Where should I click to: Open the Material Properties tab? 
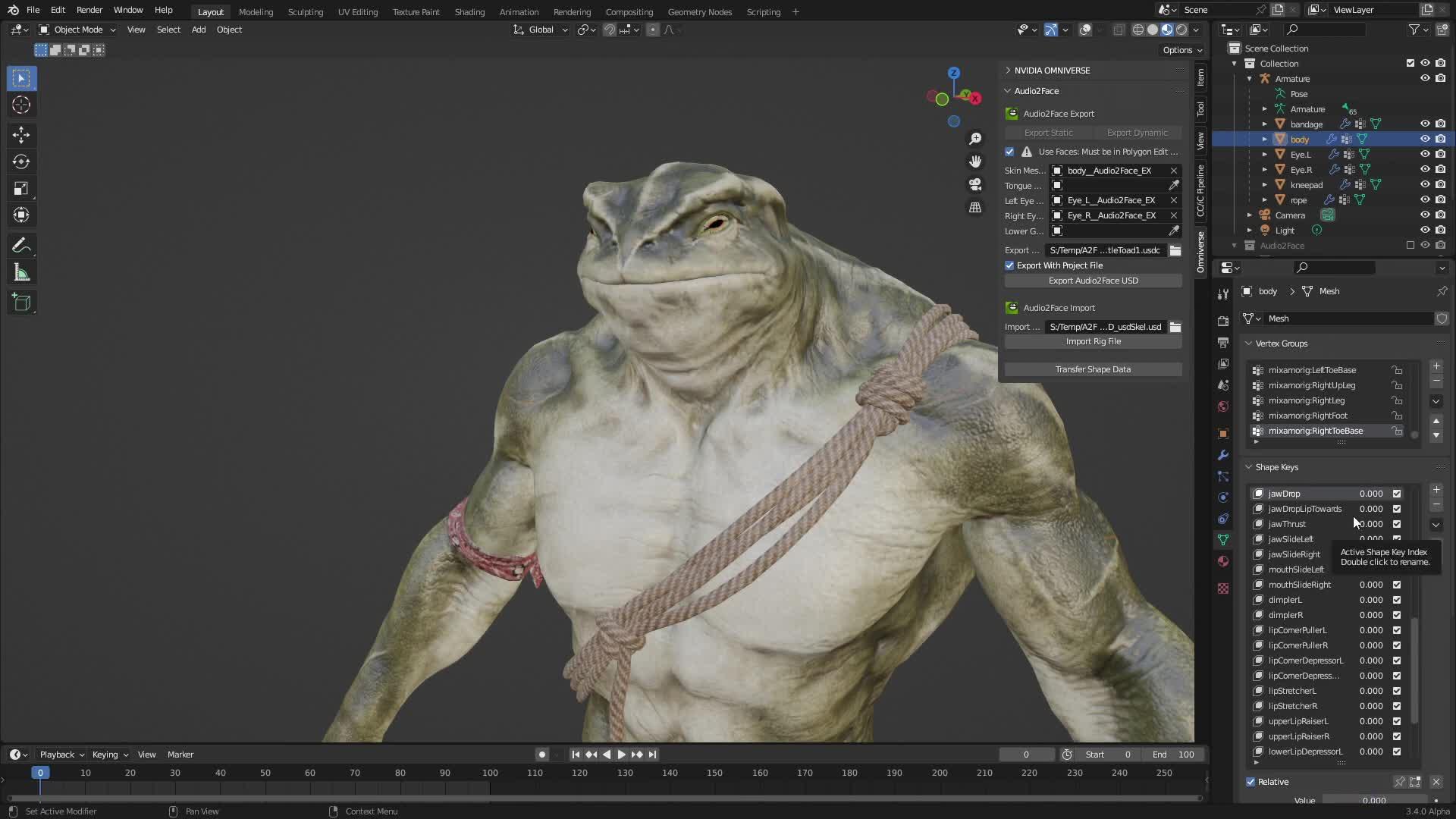[1222, 561]
